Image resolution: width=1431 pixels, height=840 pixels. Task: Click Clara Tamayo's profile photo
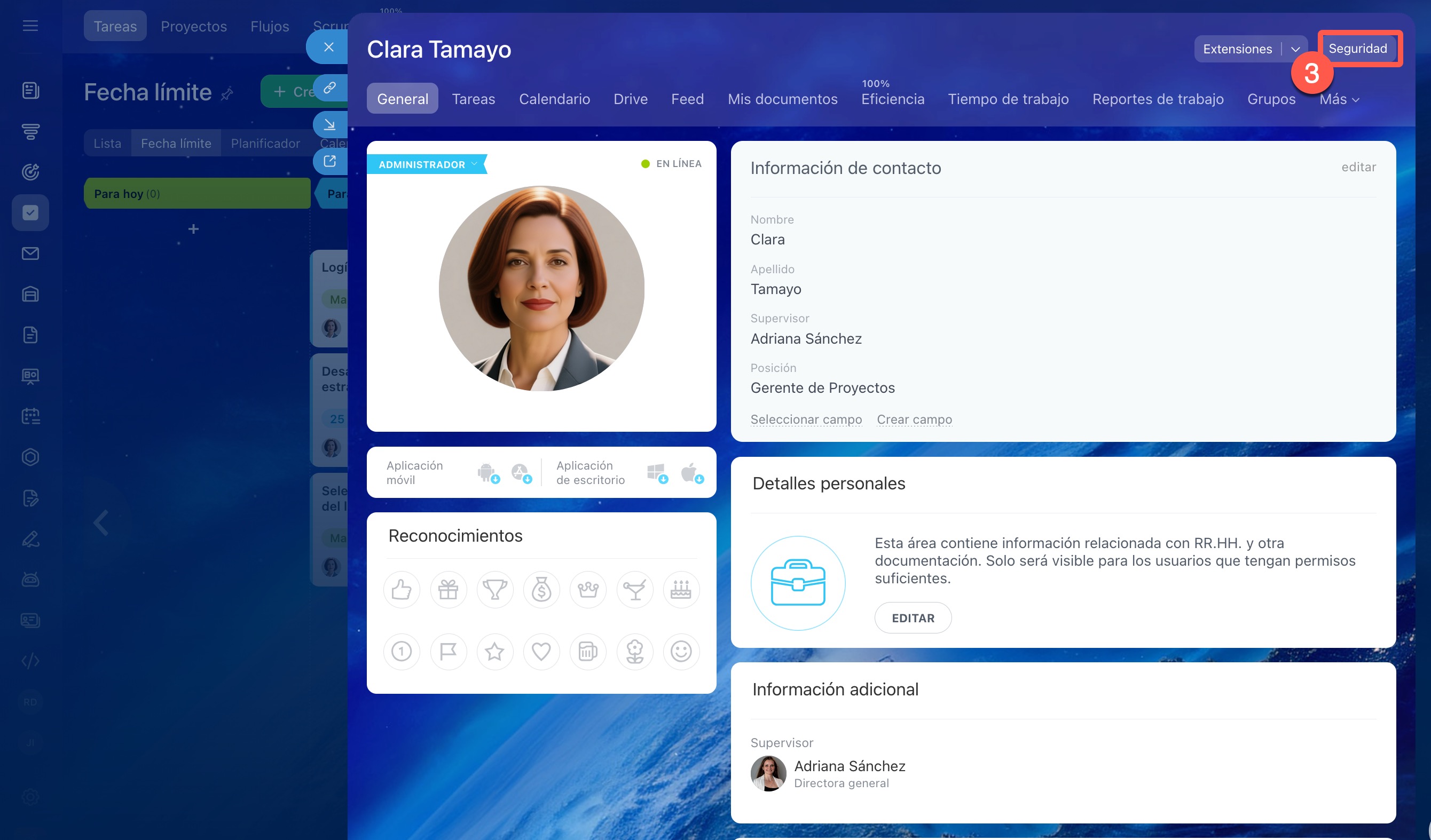pos(541,288)
